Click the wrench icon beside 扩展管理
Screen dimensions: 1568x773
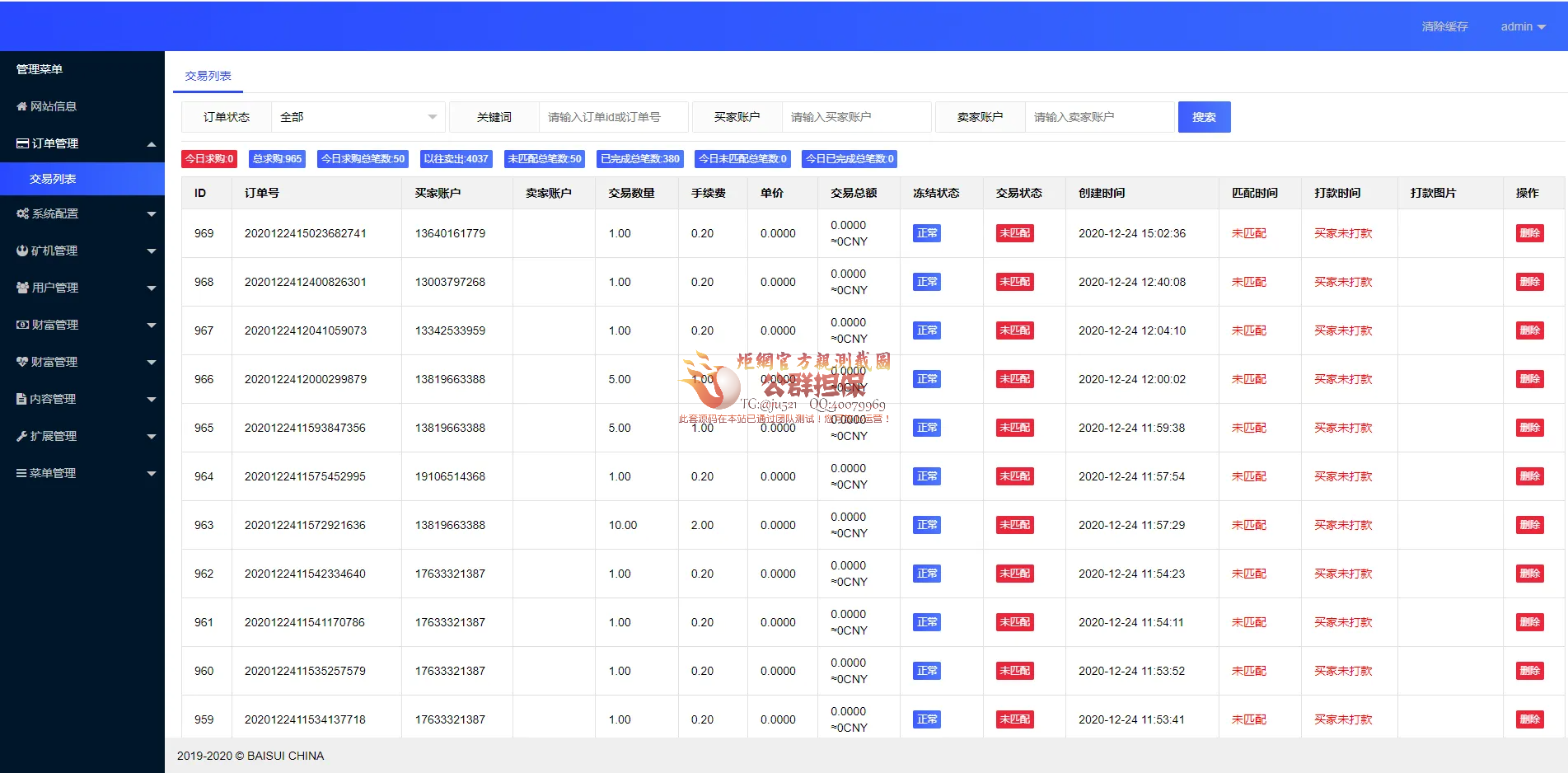click(x=22, y=436)
